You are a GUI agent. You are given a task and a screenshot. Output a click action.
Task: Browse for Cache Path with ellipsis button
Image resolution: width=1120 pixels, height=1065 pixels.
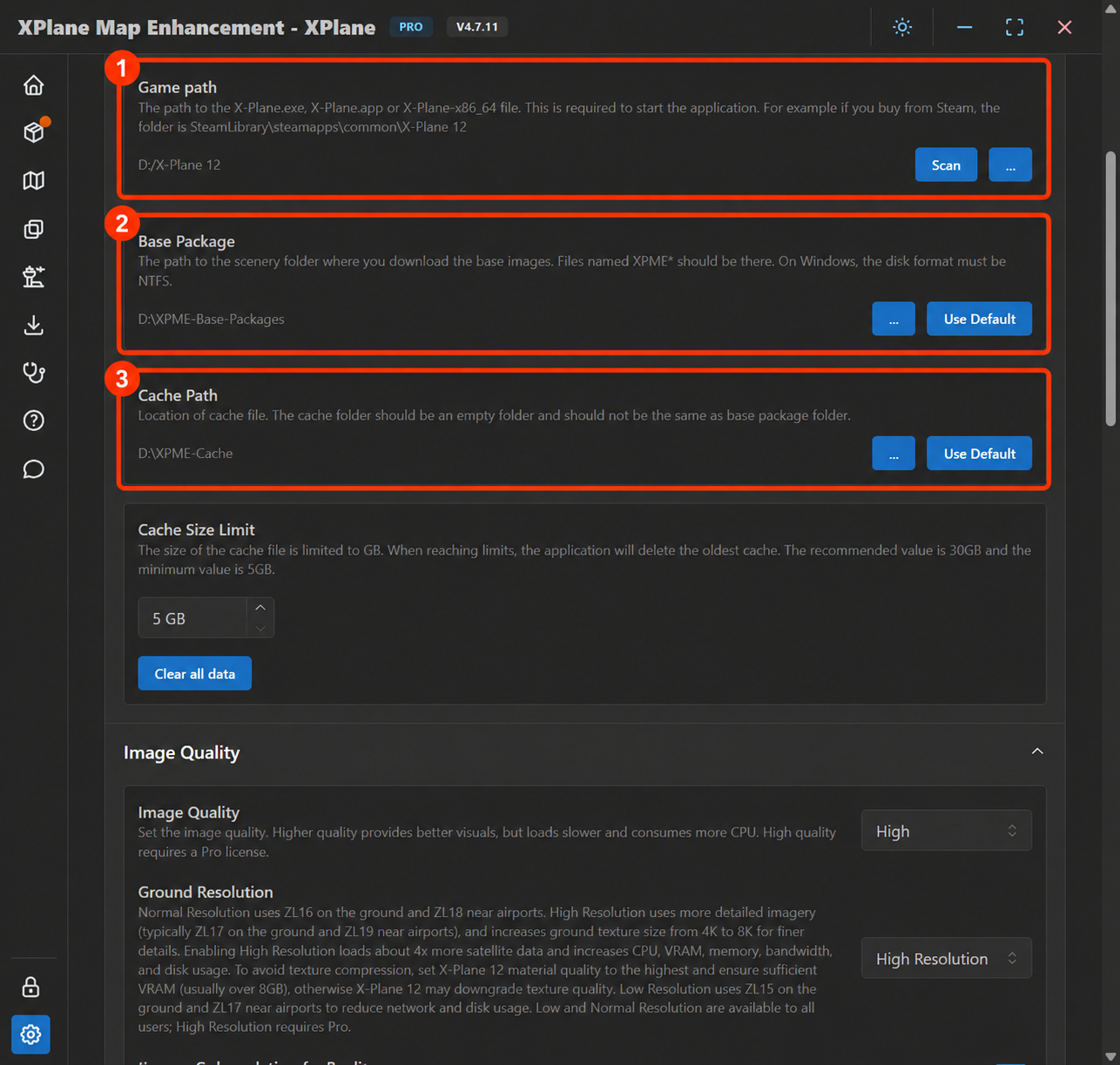pyautogui.click(x=894, y=453)
